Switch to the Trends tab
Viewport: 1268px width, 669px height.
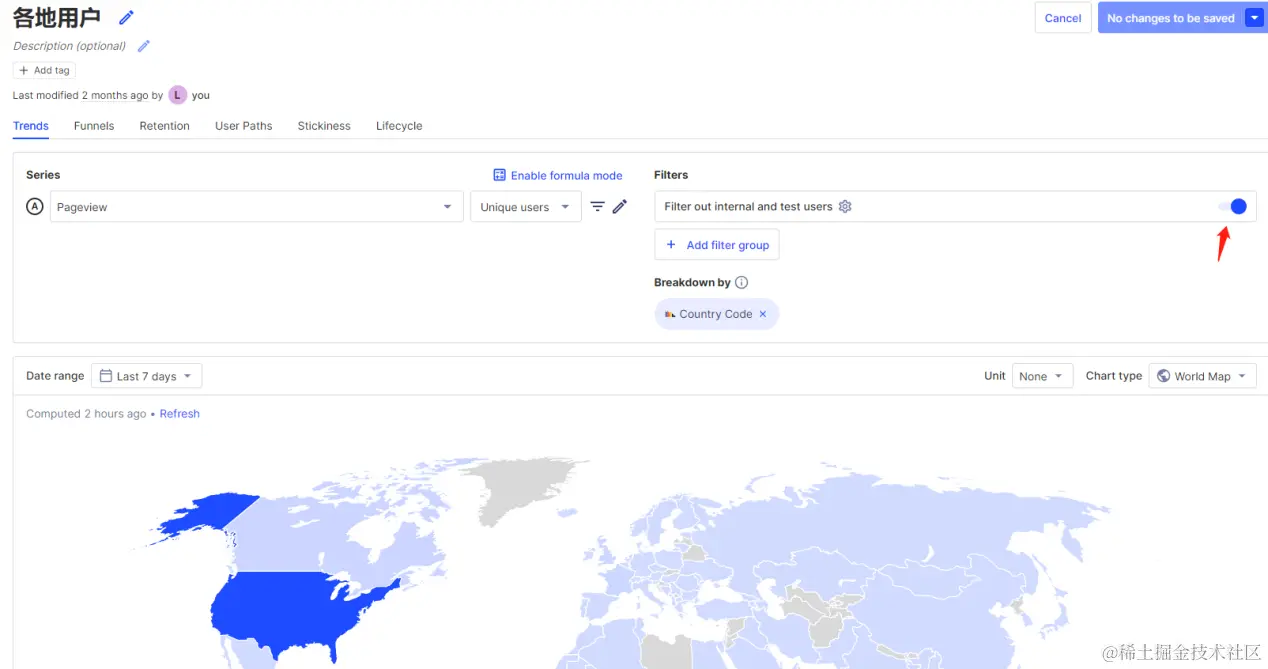tap(31, 126)
